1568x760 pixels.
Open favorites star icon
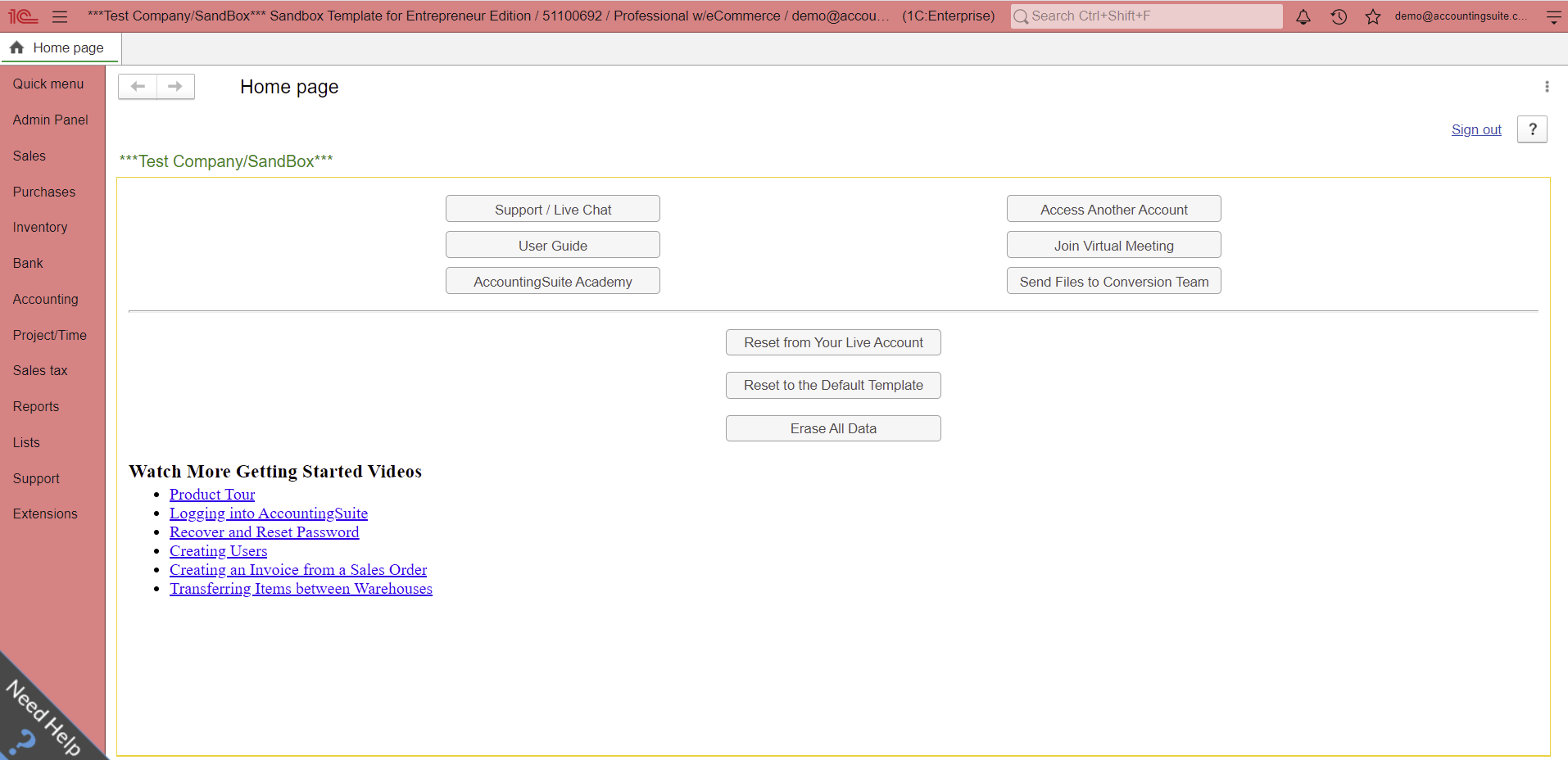click(x=1373, y=16)
